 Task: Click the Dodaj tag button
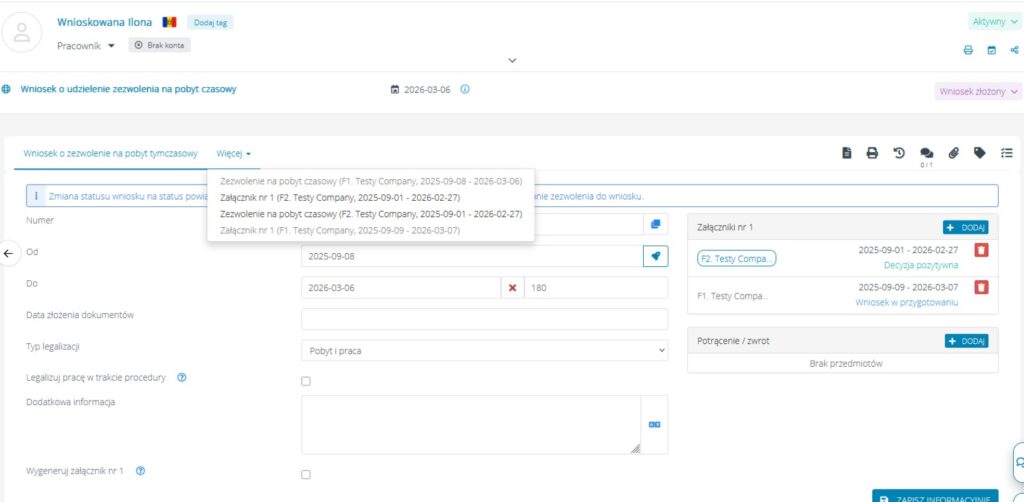point(210,22)
